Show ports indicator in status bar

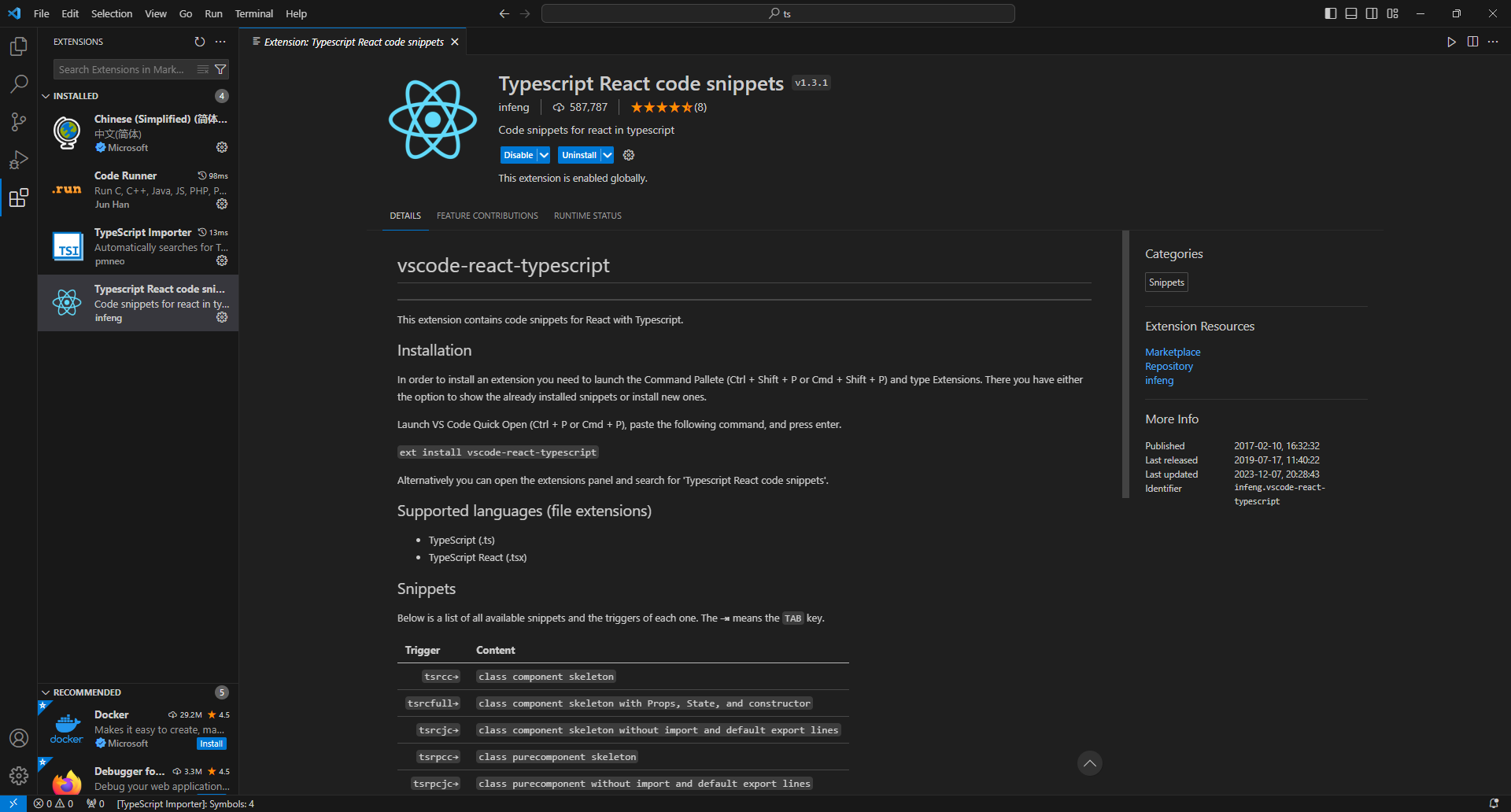pos(95,803)
